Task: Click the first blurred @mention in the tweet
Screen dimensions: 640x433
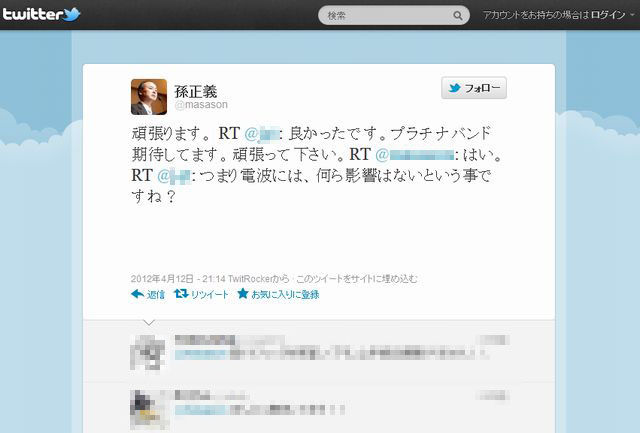Action: pos(262,133)
